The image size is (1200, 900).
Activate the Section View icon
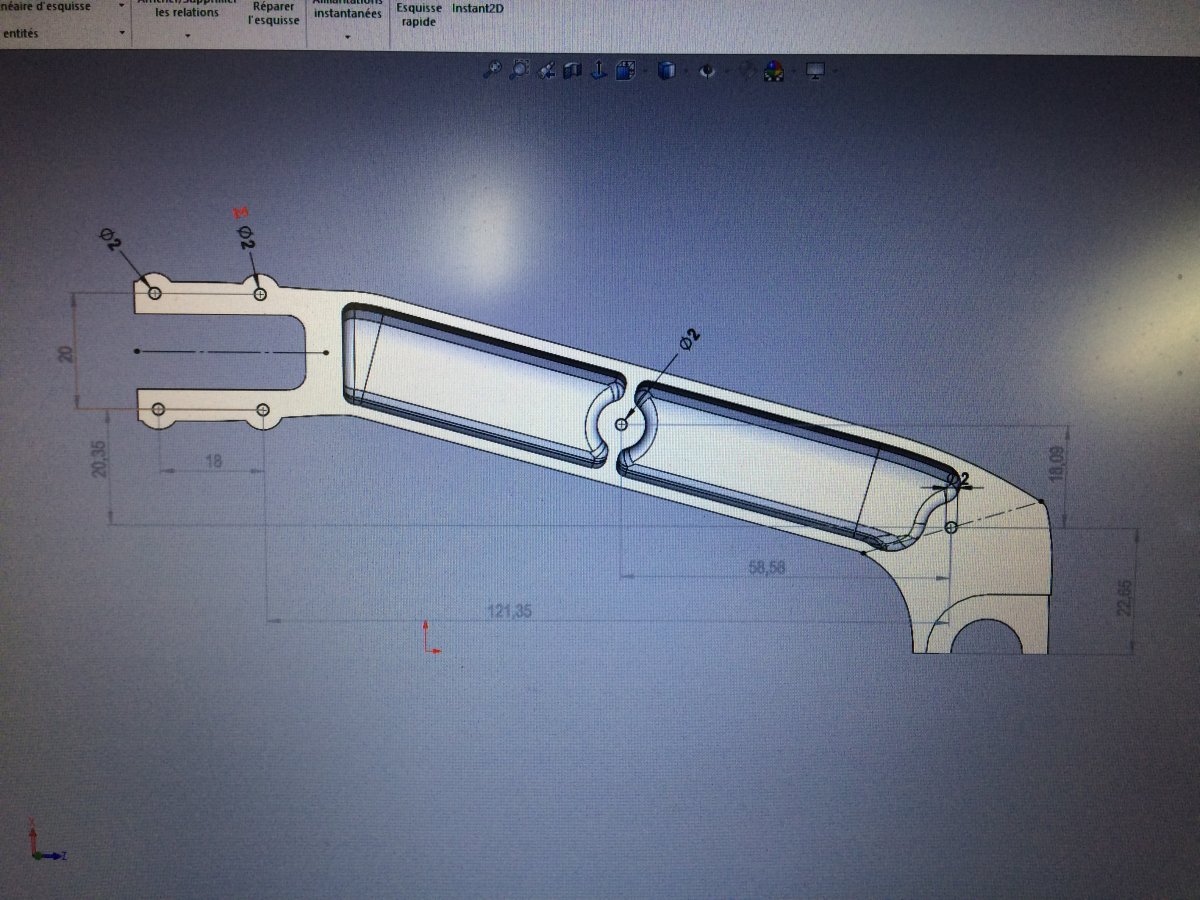click(573, 70)
